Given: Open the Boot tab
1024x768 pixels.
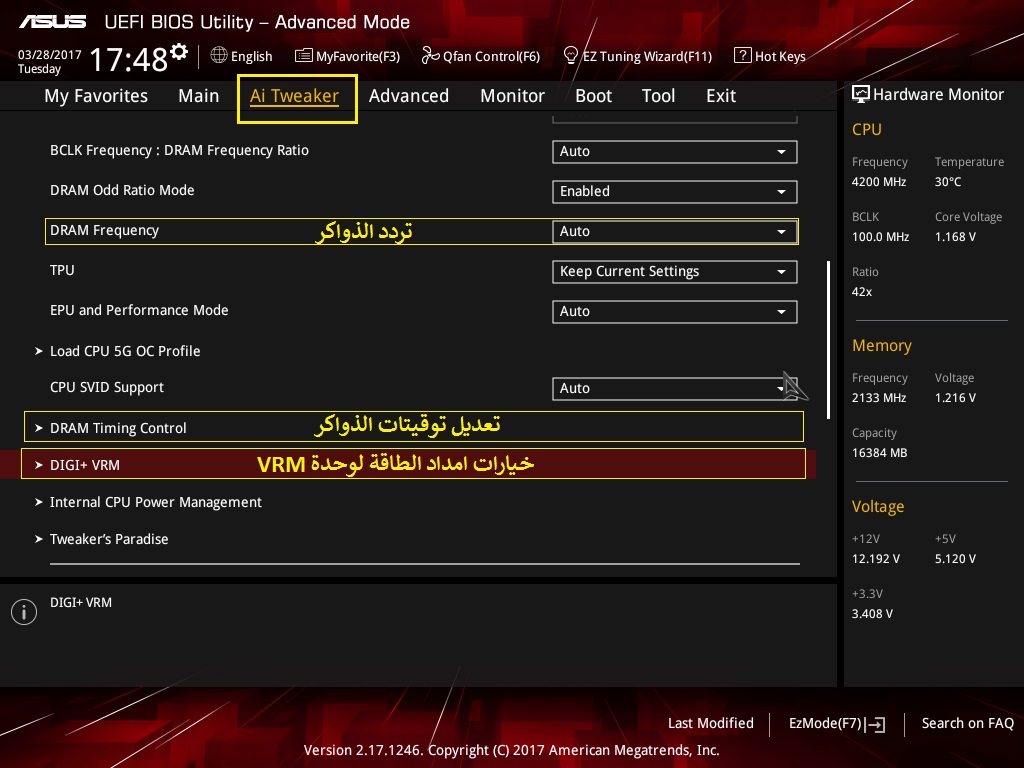Looking at the screenshot, I should [594, 96].
